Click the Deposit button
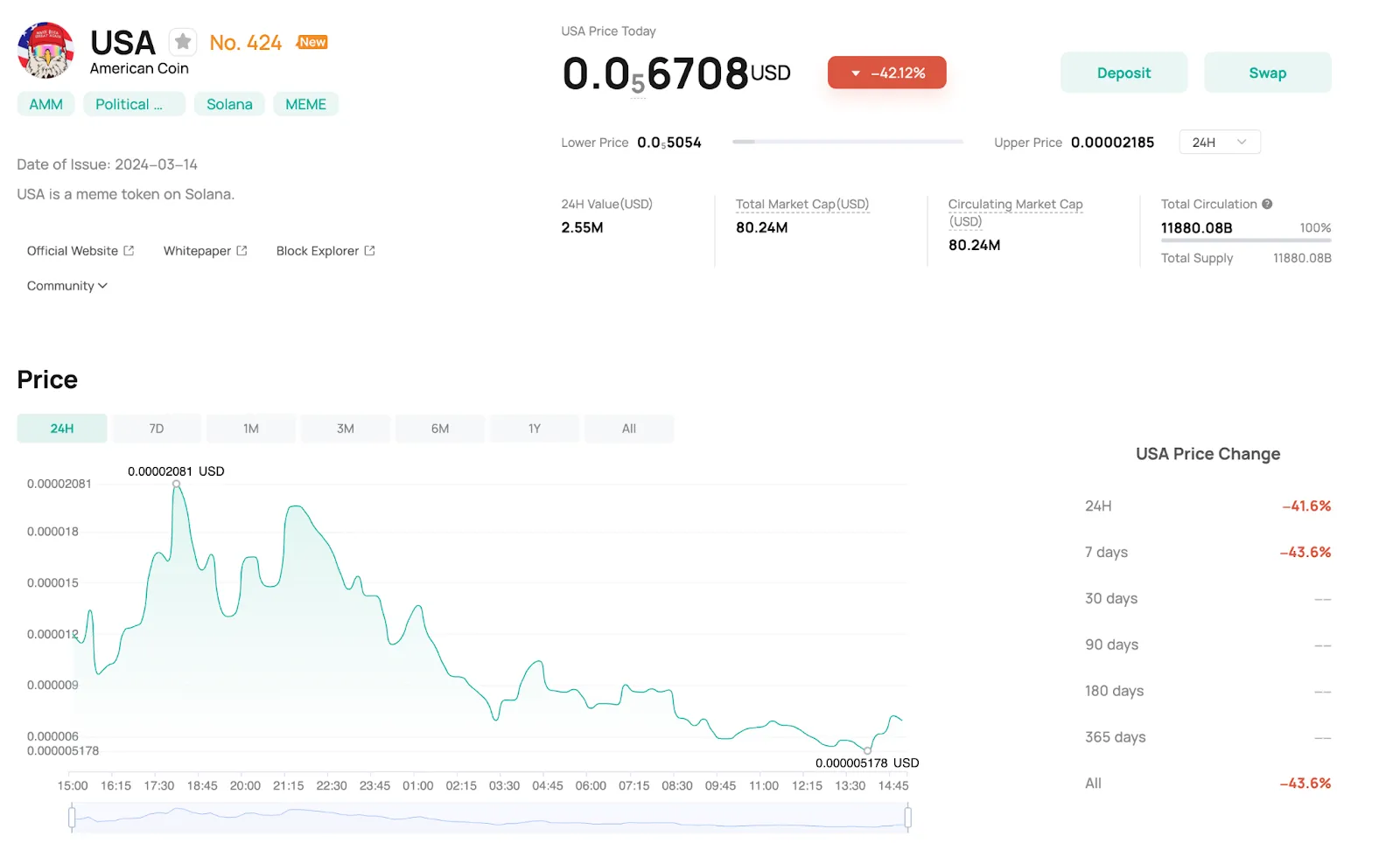Screen dimensions: 1400x864 1123,73
